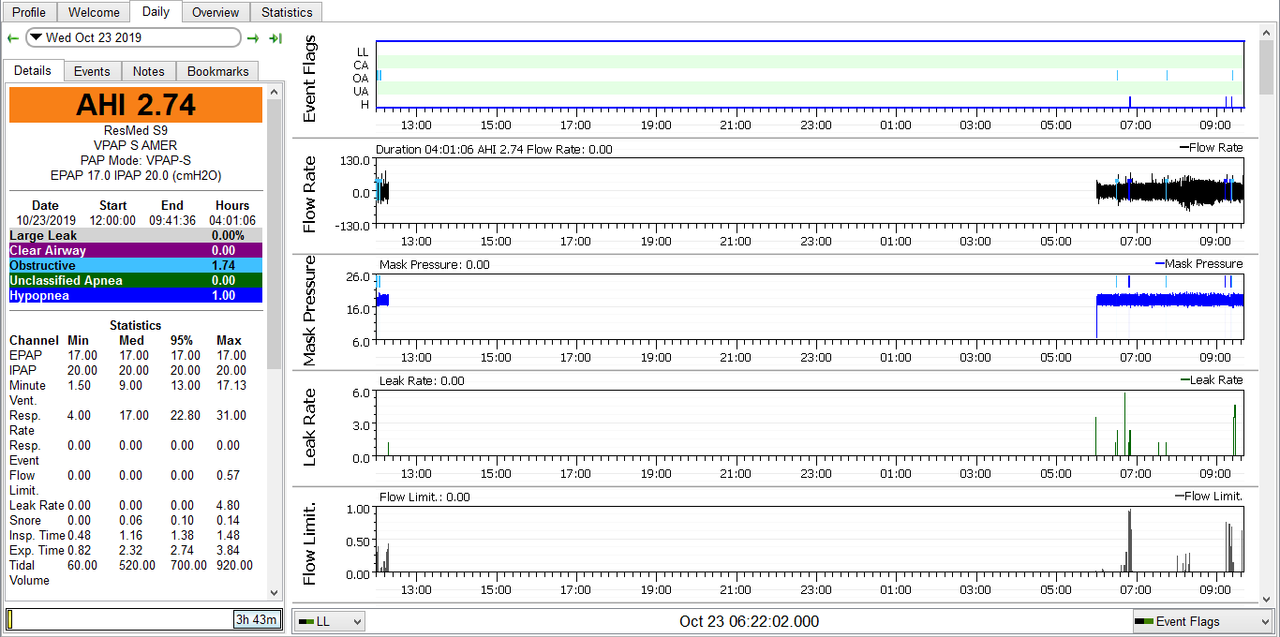The width and height of the screenshot is (1280, 637).
Task: Go to previous day arrow
Action: click(x=13, y=38)
